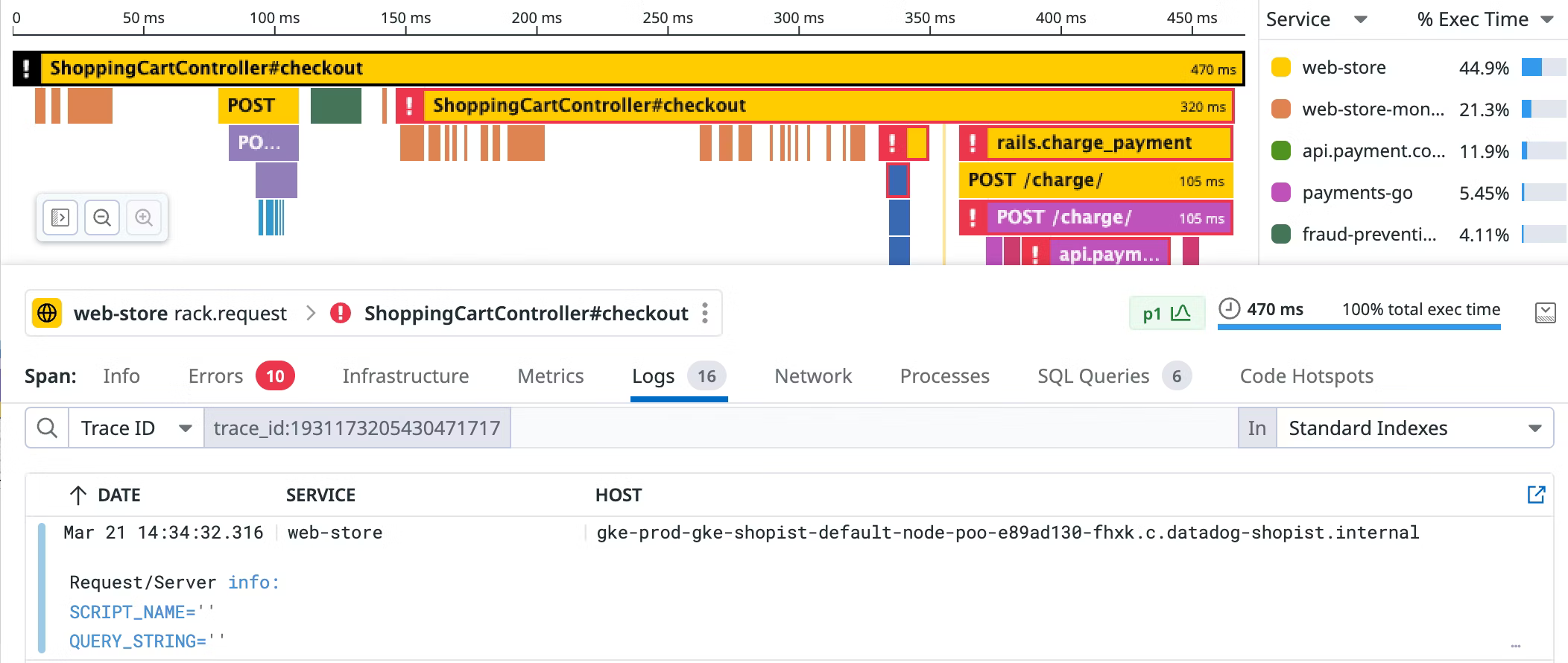Toggle the flame graph side panel icon
Image resolution: width=1568 pixels, height=663 pixels.
60,218
